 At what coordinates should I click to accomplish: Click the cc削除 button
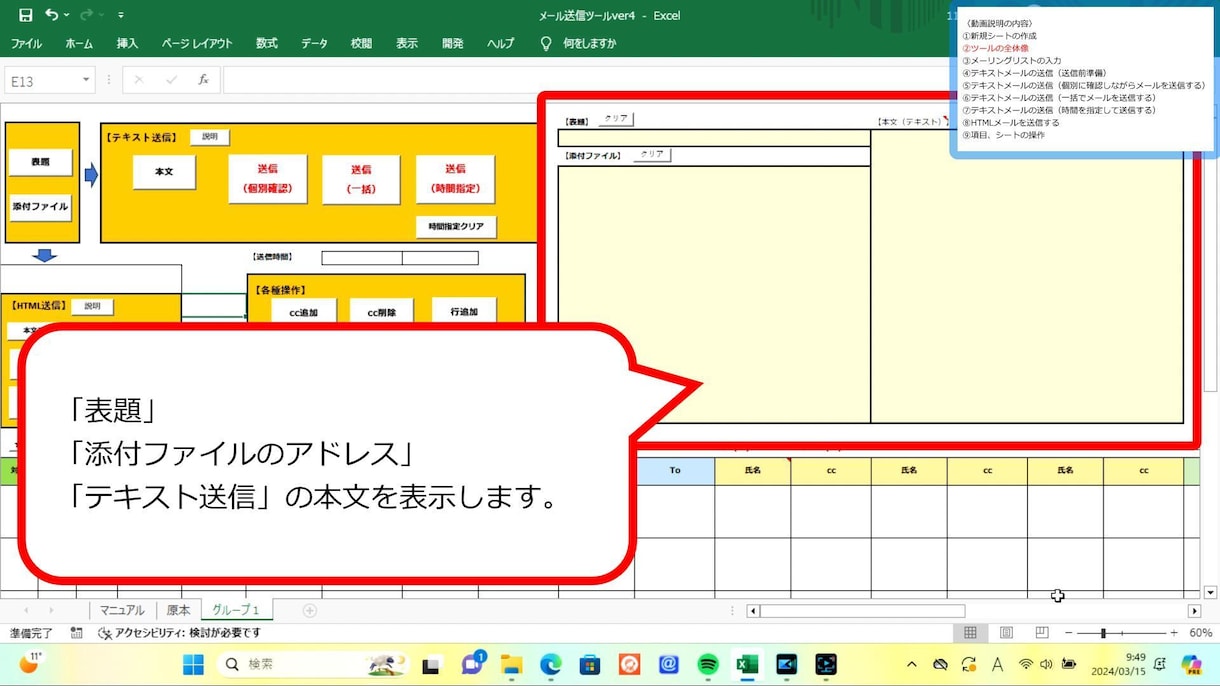click(x=382, y=311)
